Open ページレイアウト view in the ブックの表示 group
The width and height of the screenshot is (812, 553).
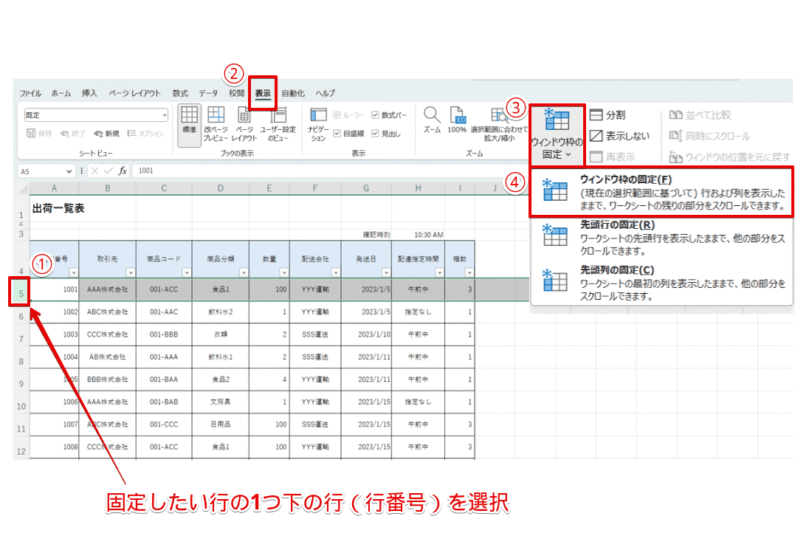(x=244, y=123)
